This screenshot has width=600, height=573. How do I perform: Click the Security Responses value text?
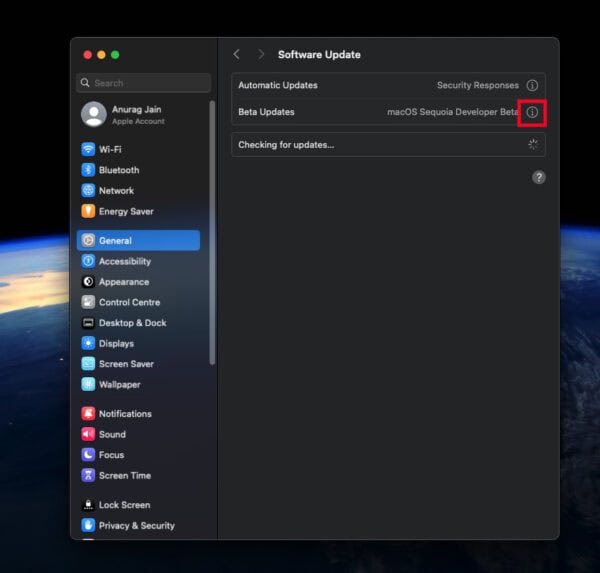[478, 85]
